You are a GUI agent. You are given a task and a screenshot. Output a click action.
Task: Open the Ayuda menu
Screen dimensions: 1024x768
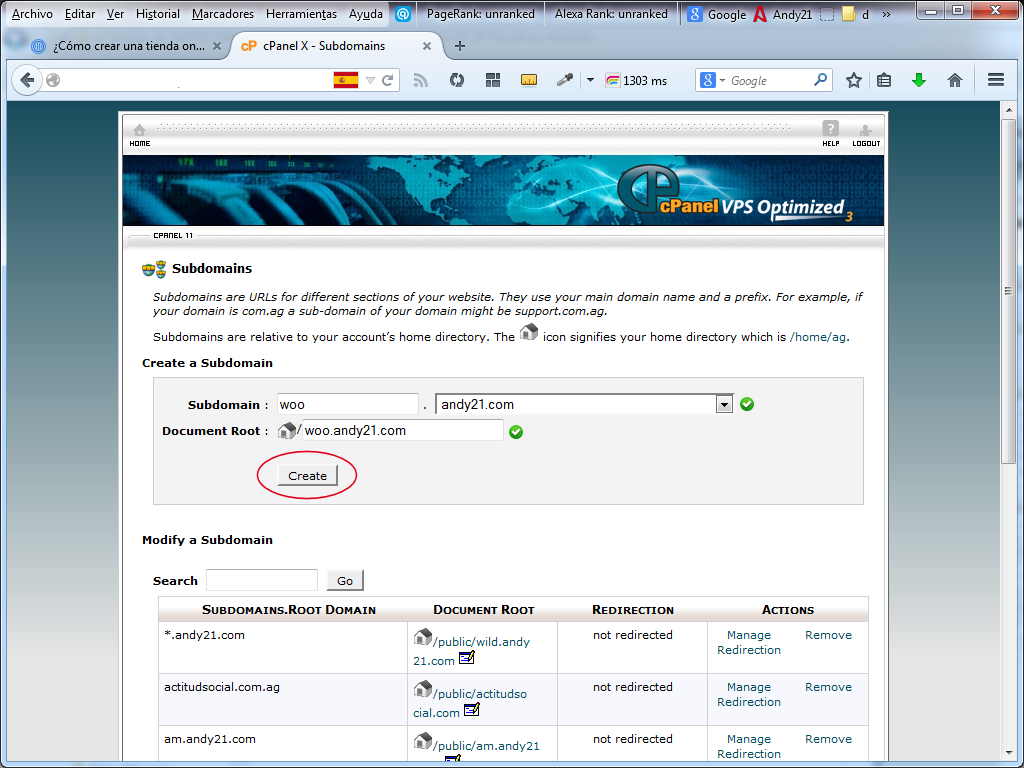[366, 14]
